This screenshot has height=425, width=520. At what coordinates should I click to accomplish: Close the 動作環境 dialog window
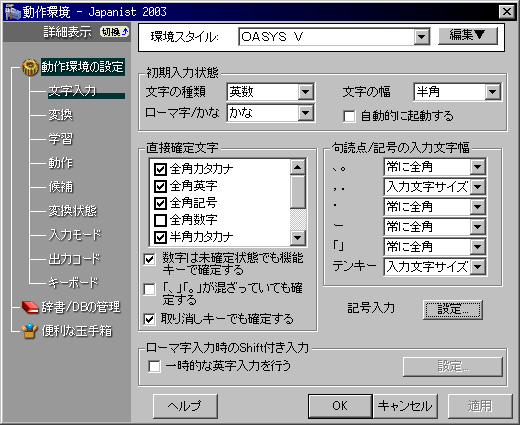(x=507, y=12)
